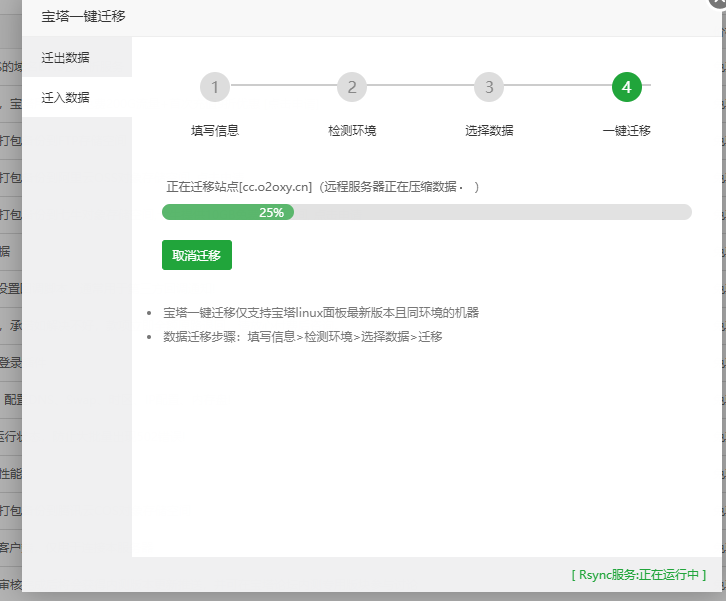Click step 2 circle 检测环境
The height and width of the screenshot is (601, 726).
[x=352, y=87]
